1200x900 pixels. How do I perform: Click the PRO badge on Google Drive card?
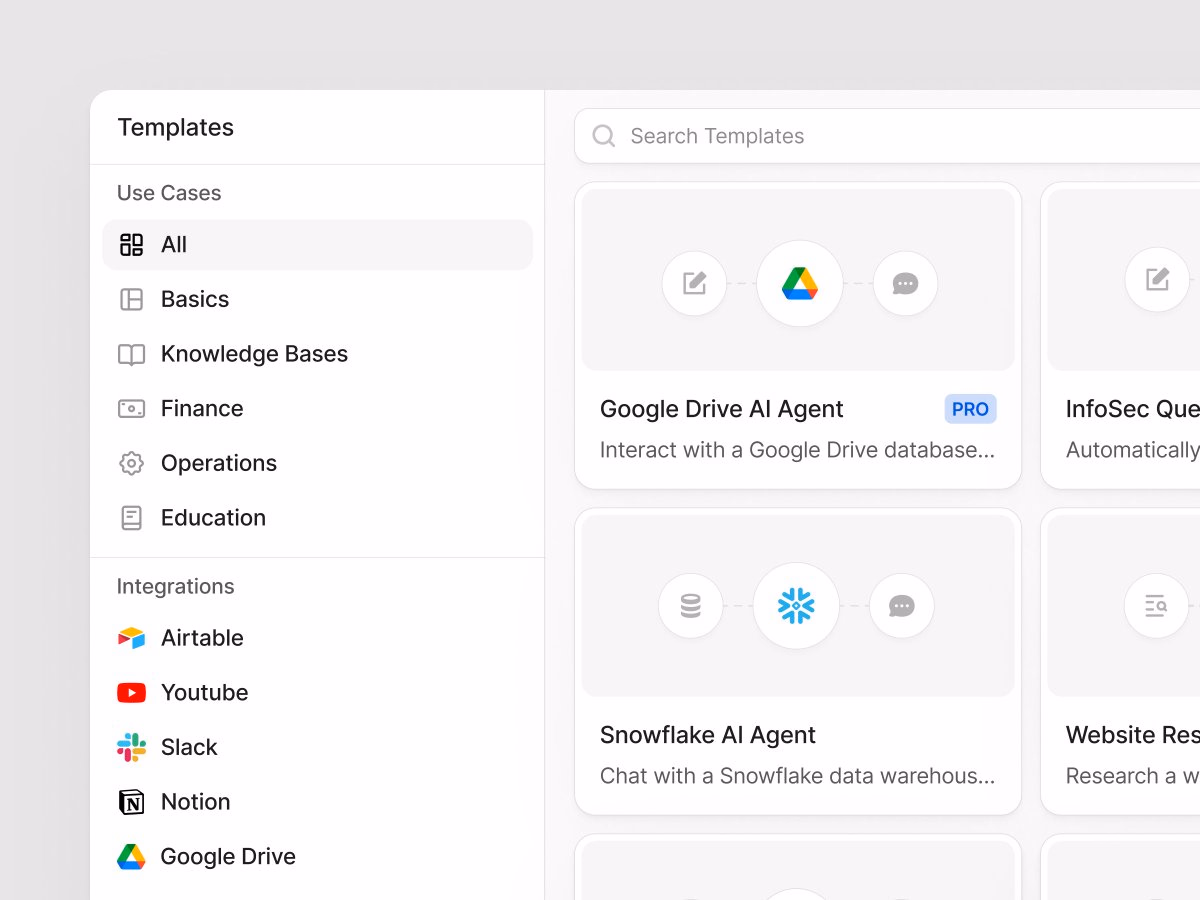click(x=970, y=409)
